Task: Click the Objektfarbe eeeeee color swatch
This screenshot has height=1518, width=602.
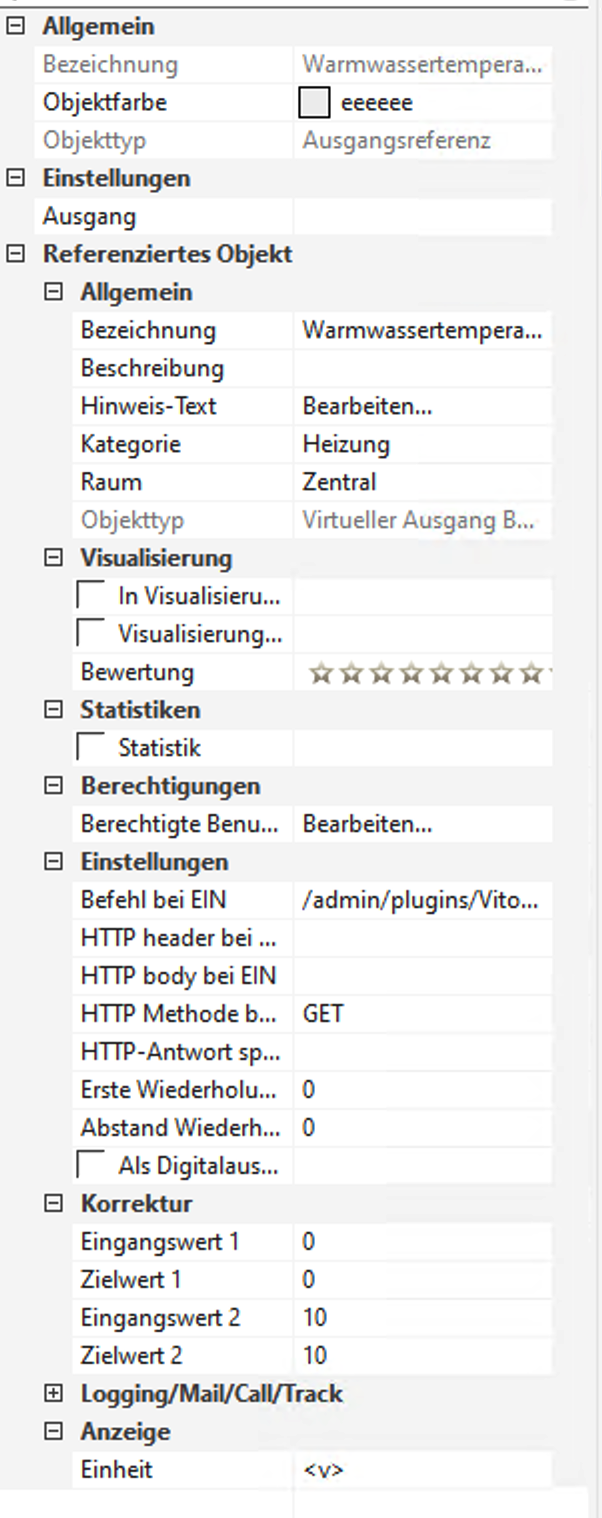Action: point(314,102)
